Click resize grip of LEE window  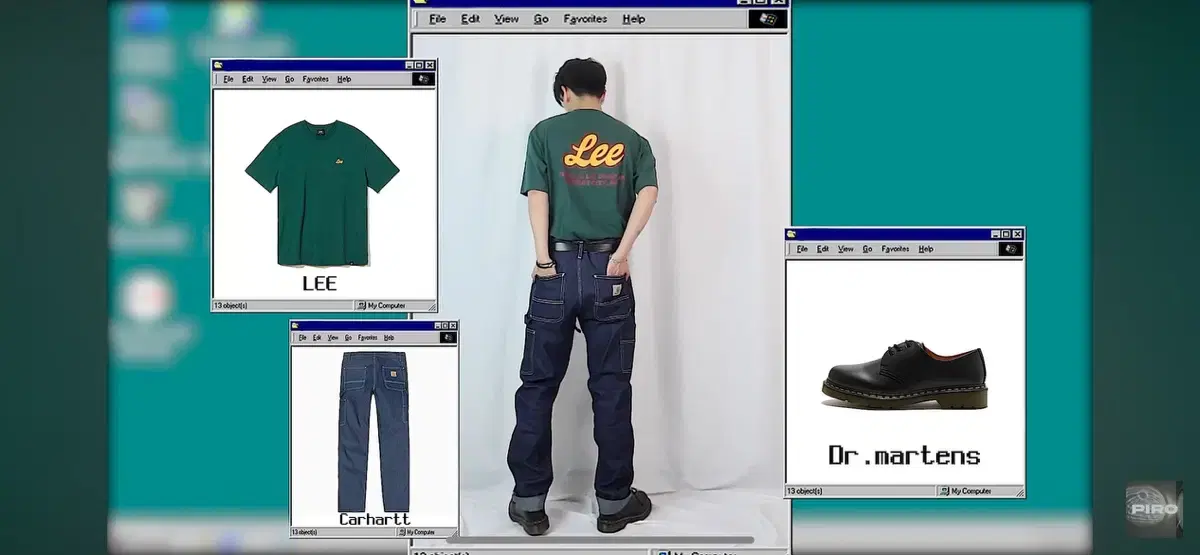[x=431, y=306]
